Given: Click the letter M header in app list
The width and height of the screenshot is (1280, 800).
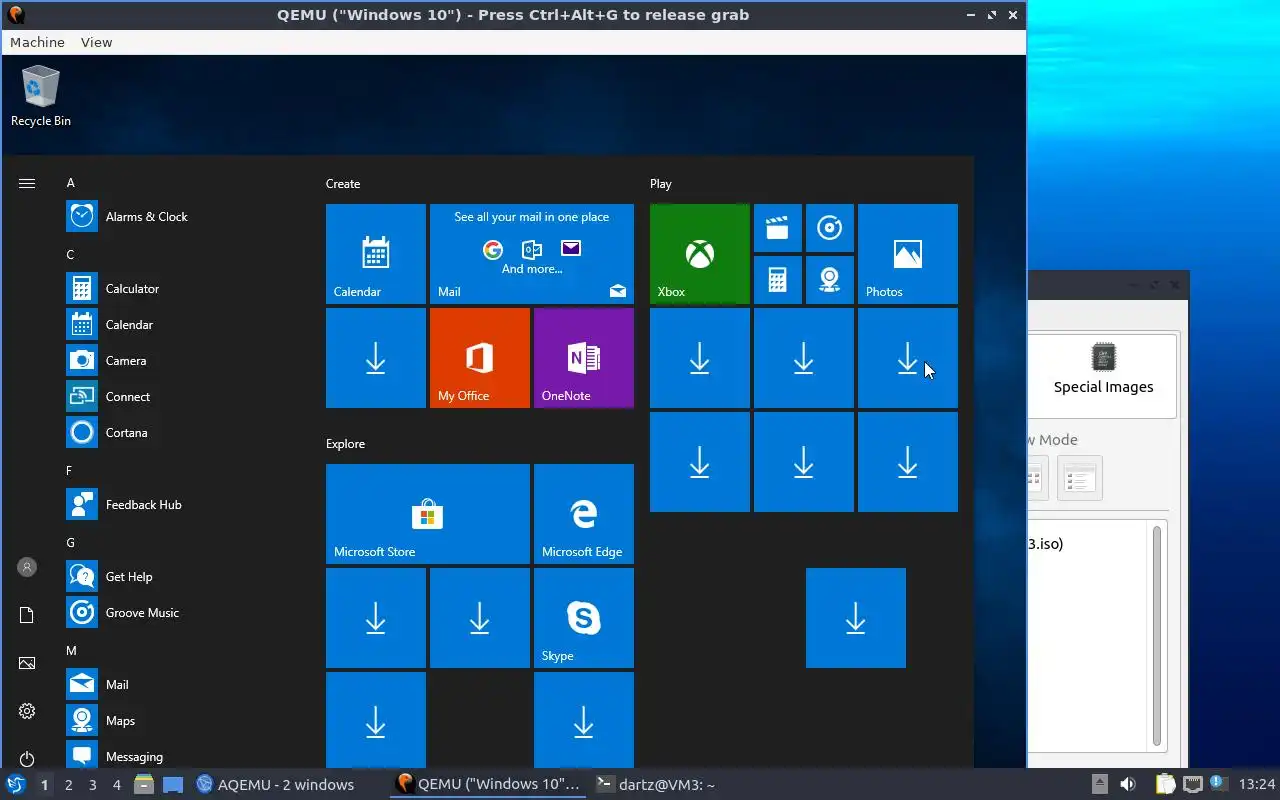Looking at the screenshot, I should tap(71, 651).
